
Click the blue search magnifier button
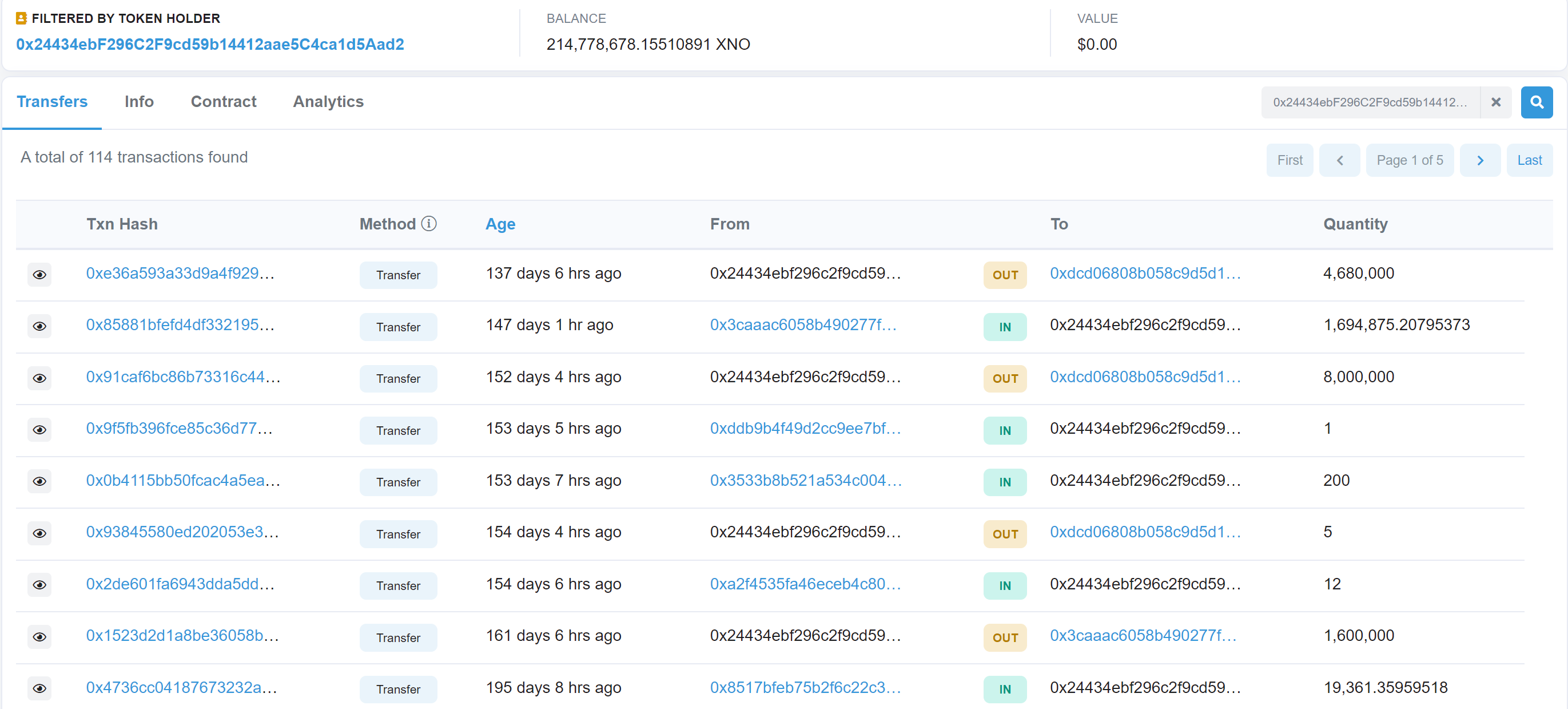[1537, 102]
